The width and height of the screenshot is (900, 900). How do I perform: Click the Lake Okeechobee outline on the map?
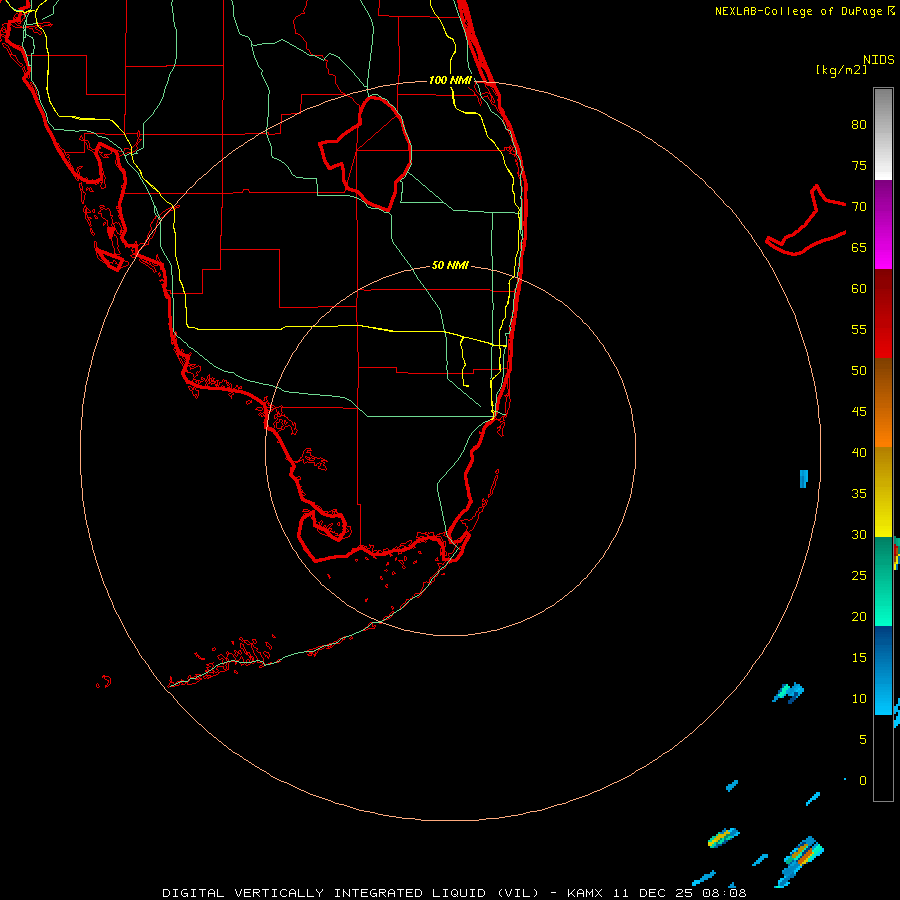366,153
